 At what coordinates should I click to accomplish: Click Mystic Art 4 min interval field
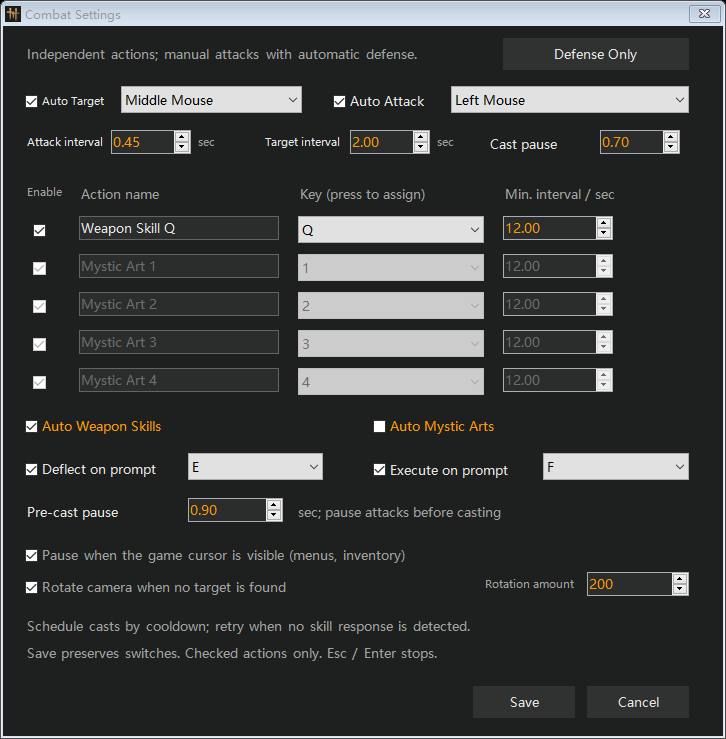click(x=550, y=380)
